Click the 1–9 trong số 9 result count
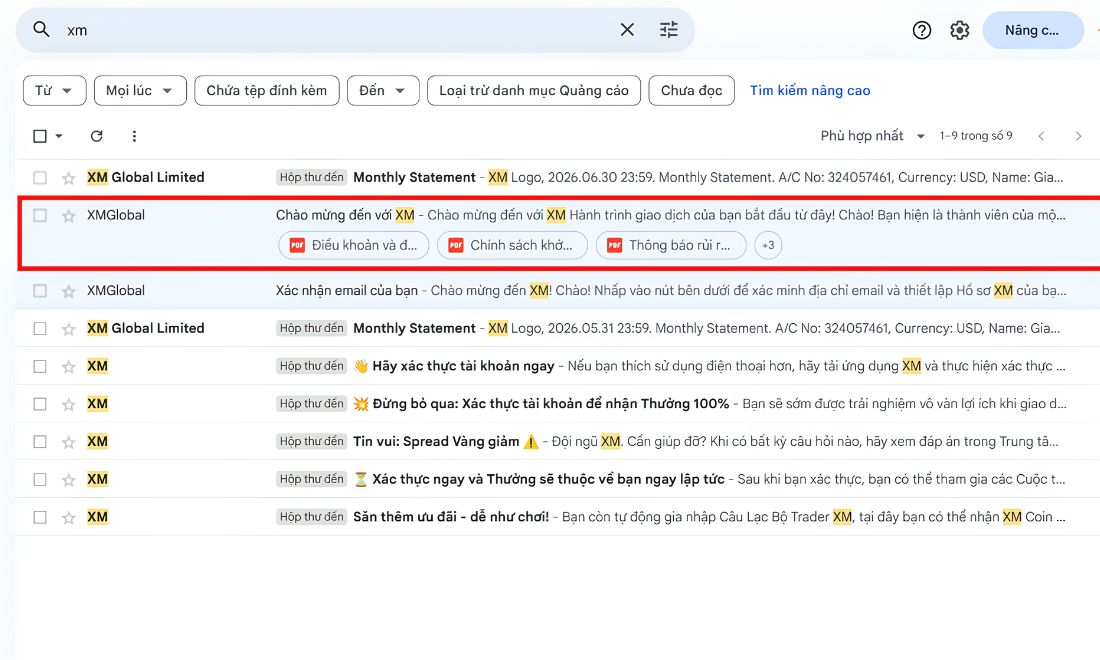1100x660 pixels. (x=976, y=136)
